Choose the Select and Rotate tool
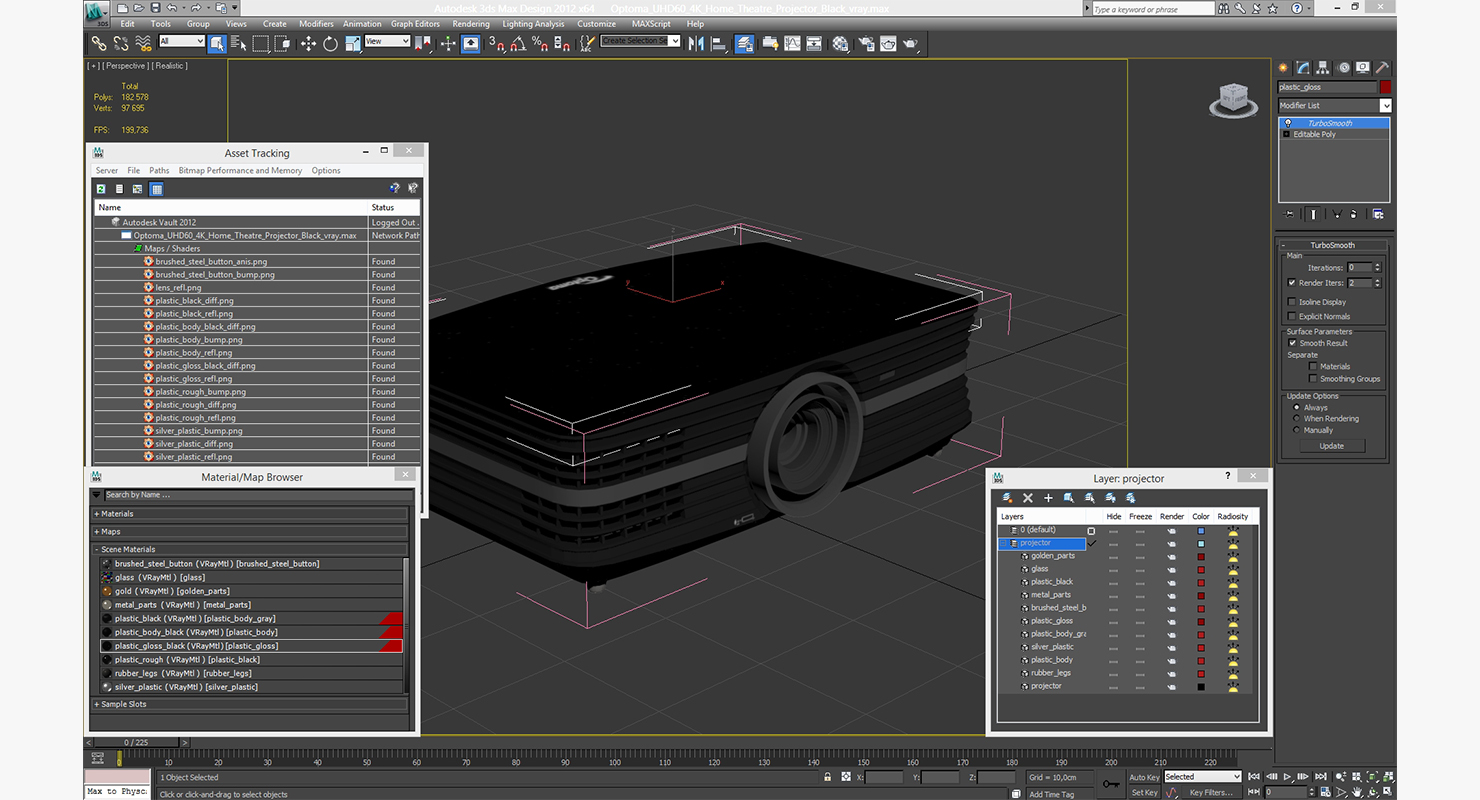1480x800 pixels. click(x=330, y=44)
